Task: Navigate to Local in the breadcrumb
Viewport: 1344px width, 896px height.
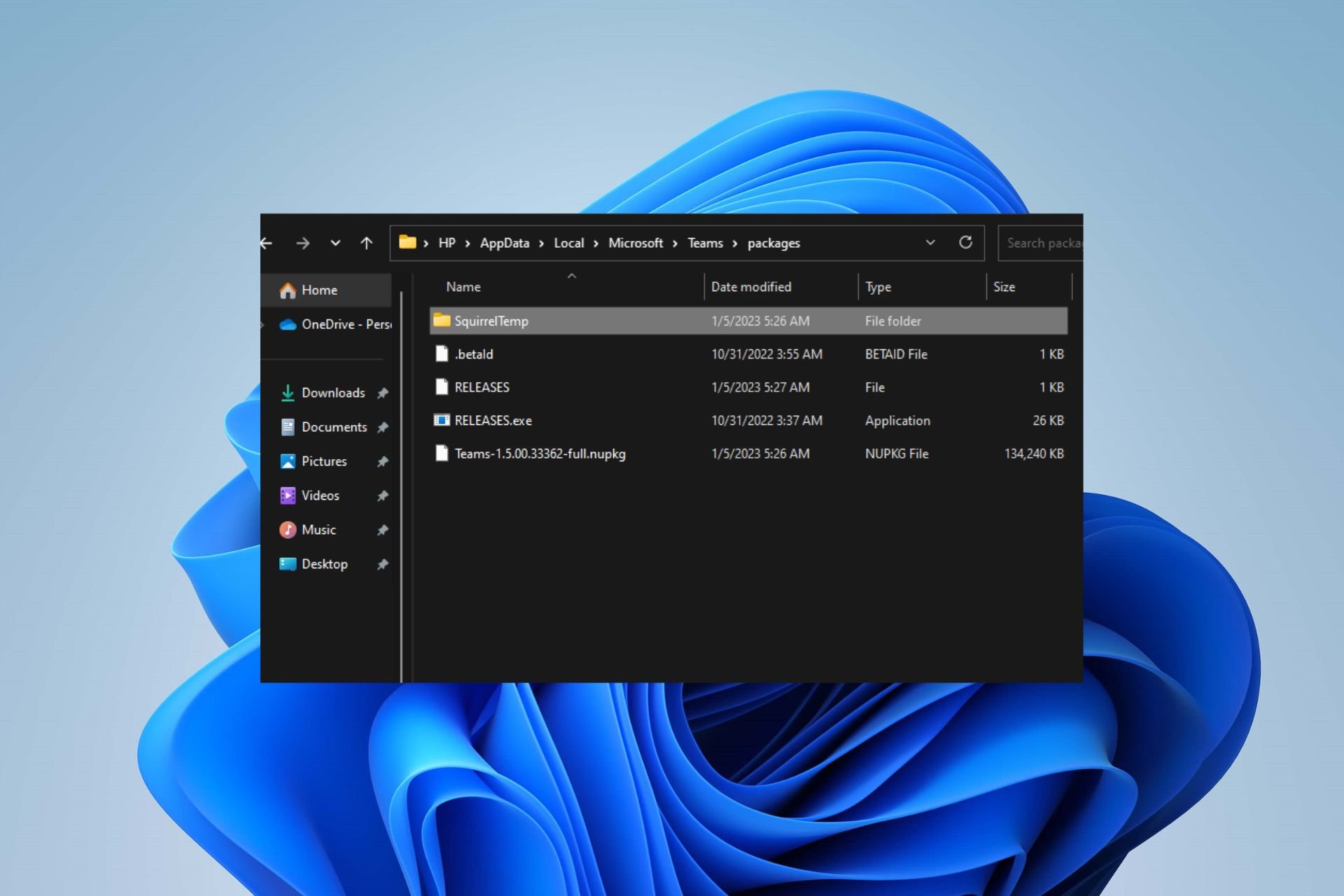Action: coord(568,243)
